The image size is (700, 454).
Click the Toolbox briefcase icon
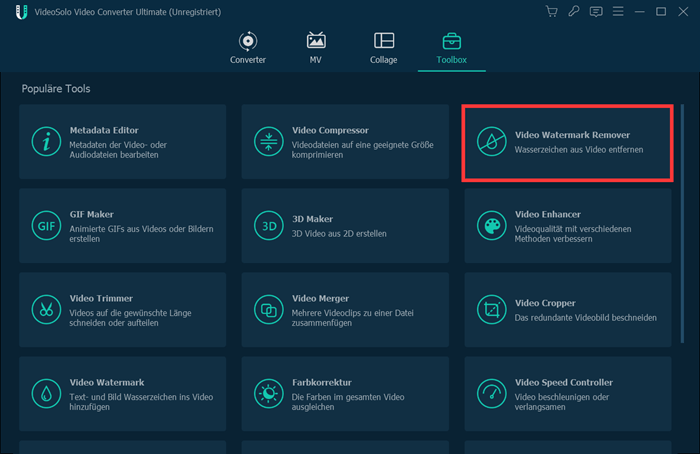pos(452,41)
